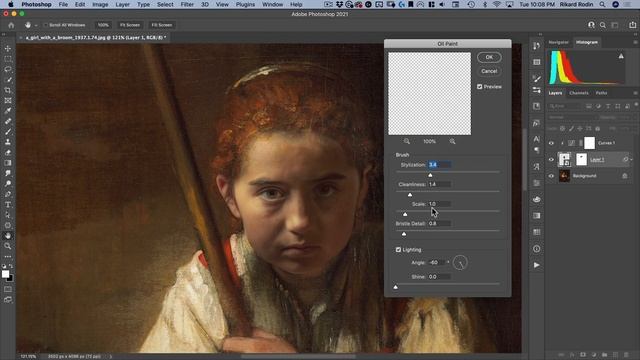Viewport: 640px width, 360px height.
Task: Click the foreground color swatch
Action: coord(5,274)
